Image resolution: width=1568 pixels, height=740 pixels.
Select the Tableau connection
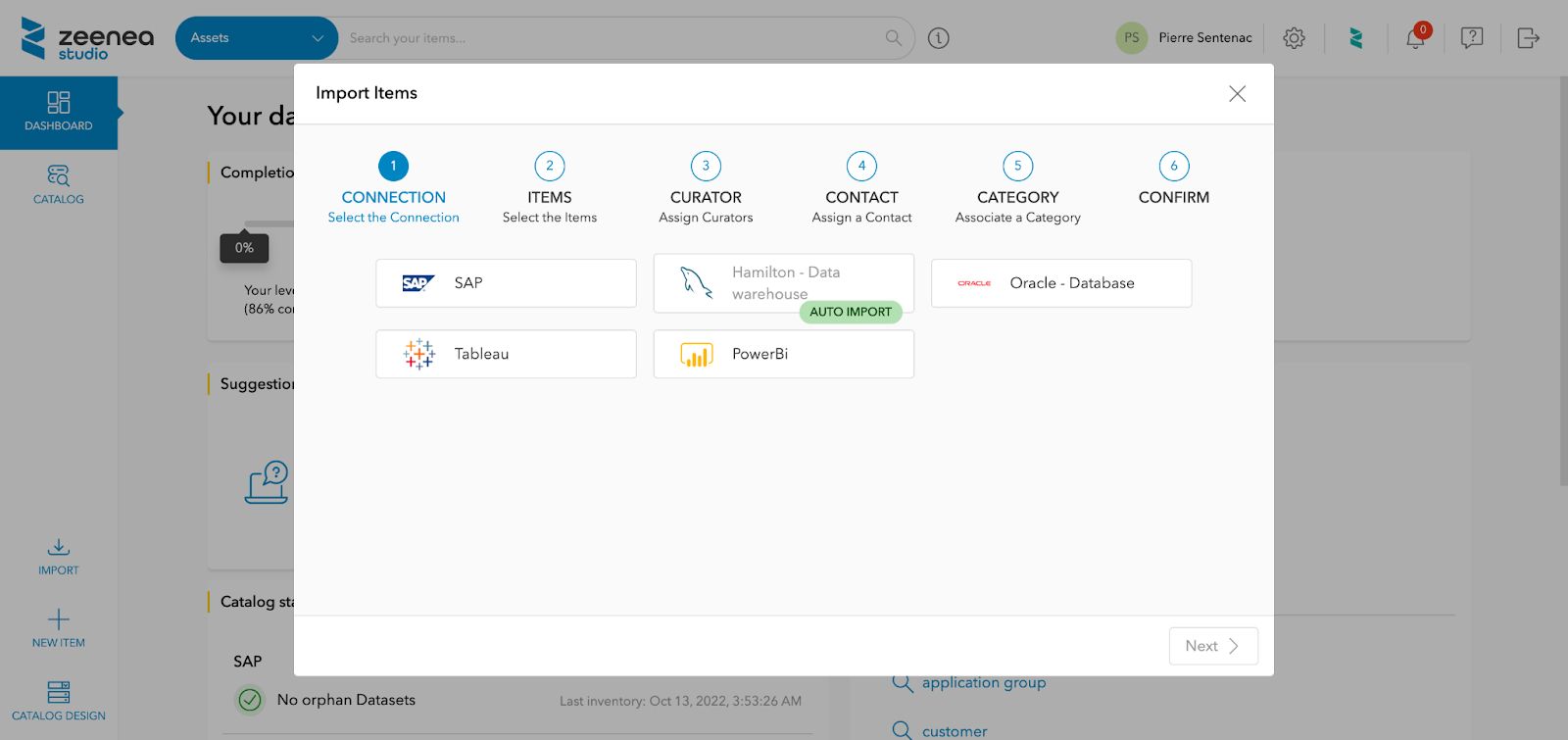click(506, 354)
